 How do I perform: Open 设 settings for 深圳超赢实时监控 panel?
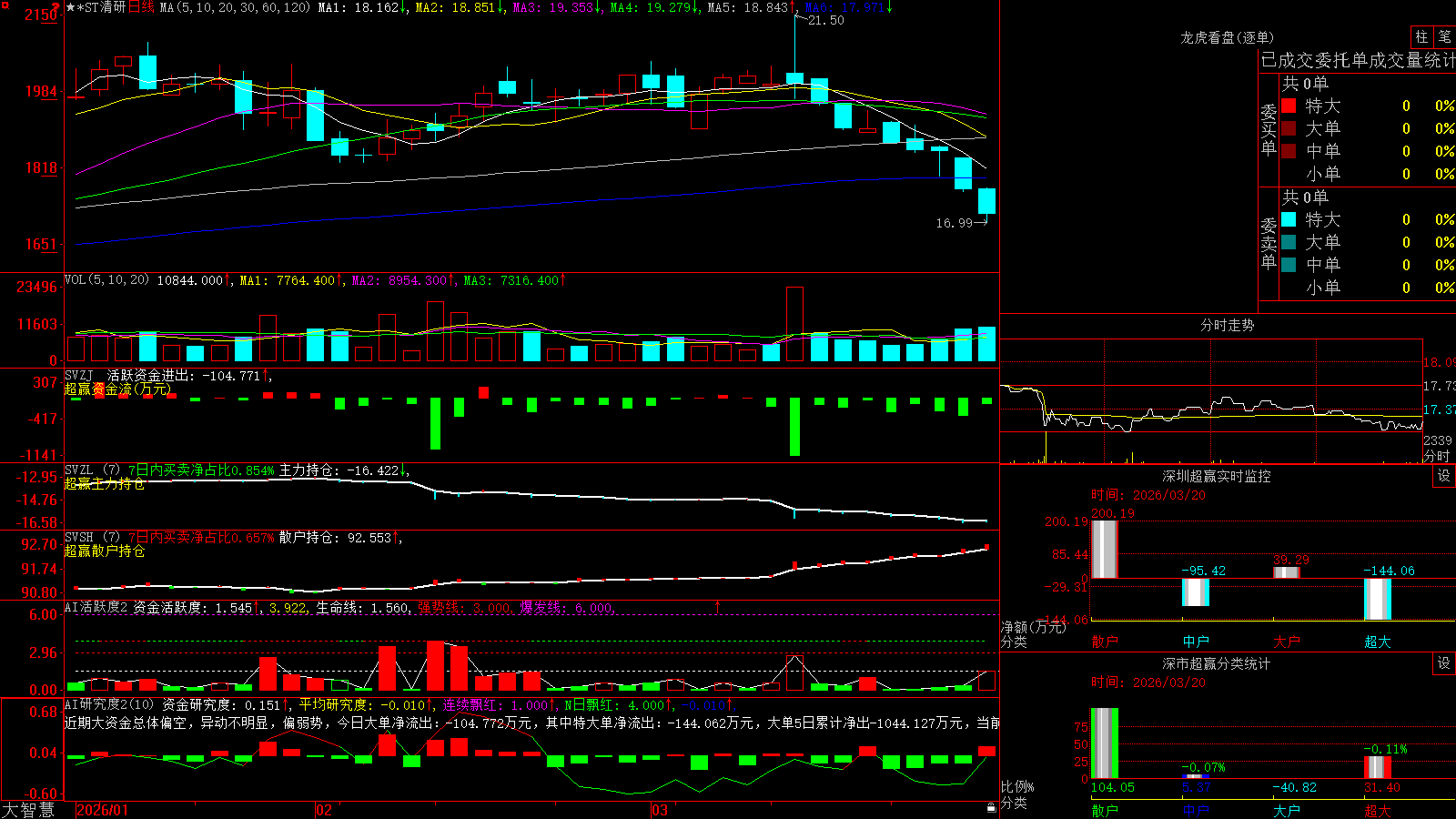(1444, 476)
